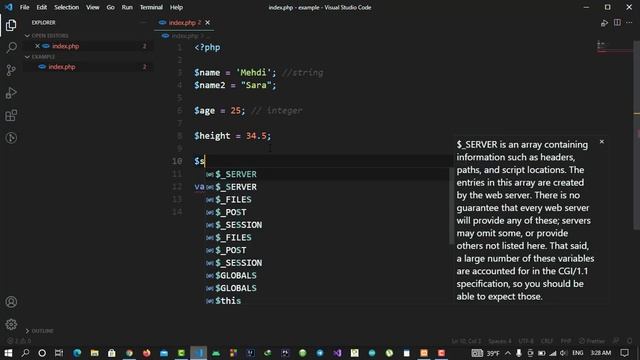
Task: Choose the second $_SESSION suggestion
Action: pos(238,263)
